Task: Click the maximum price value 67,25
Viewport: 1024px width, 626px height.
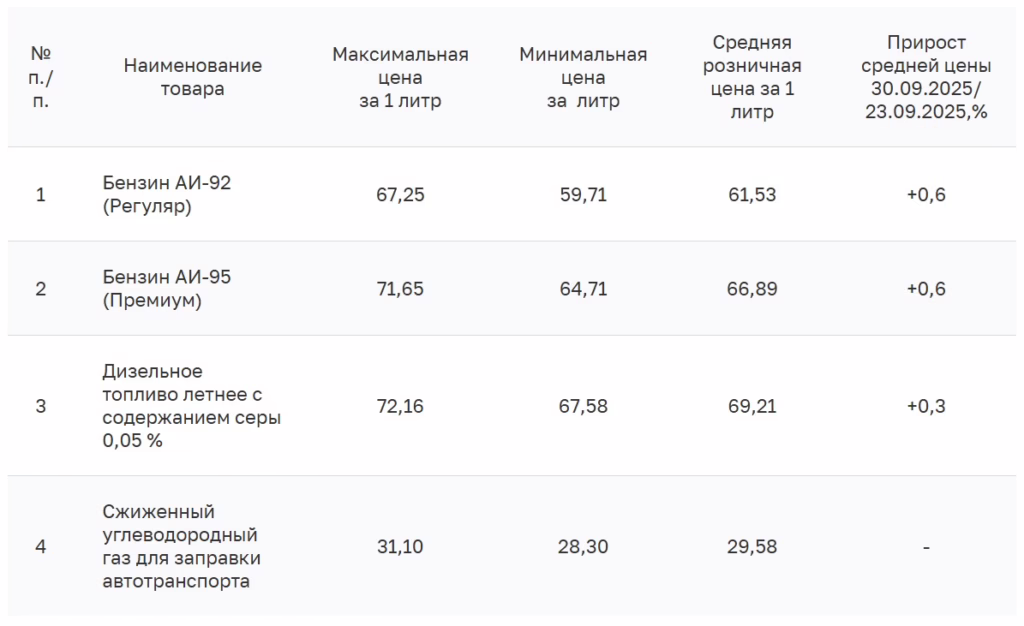Action: pyautogui.click(x=400, y=195)
